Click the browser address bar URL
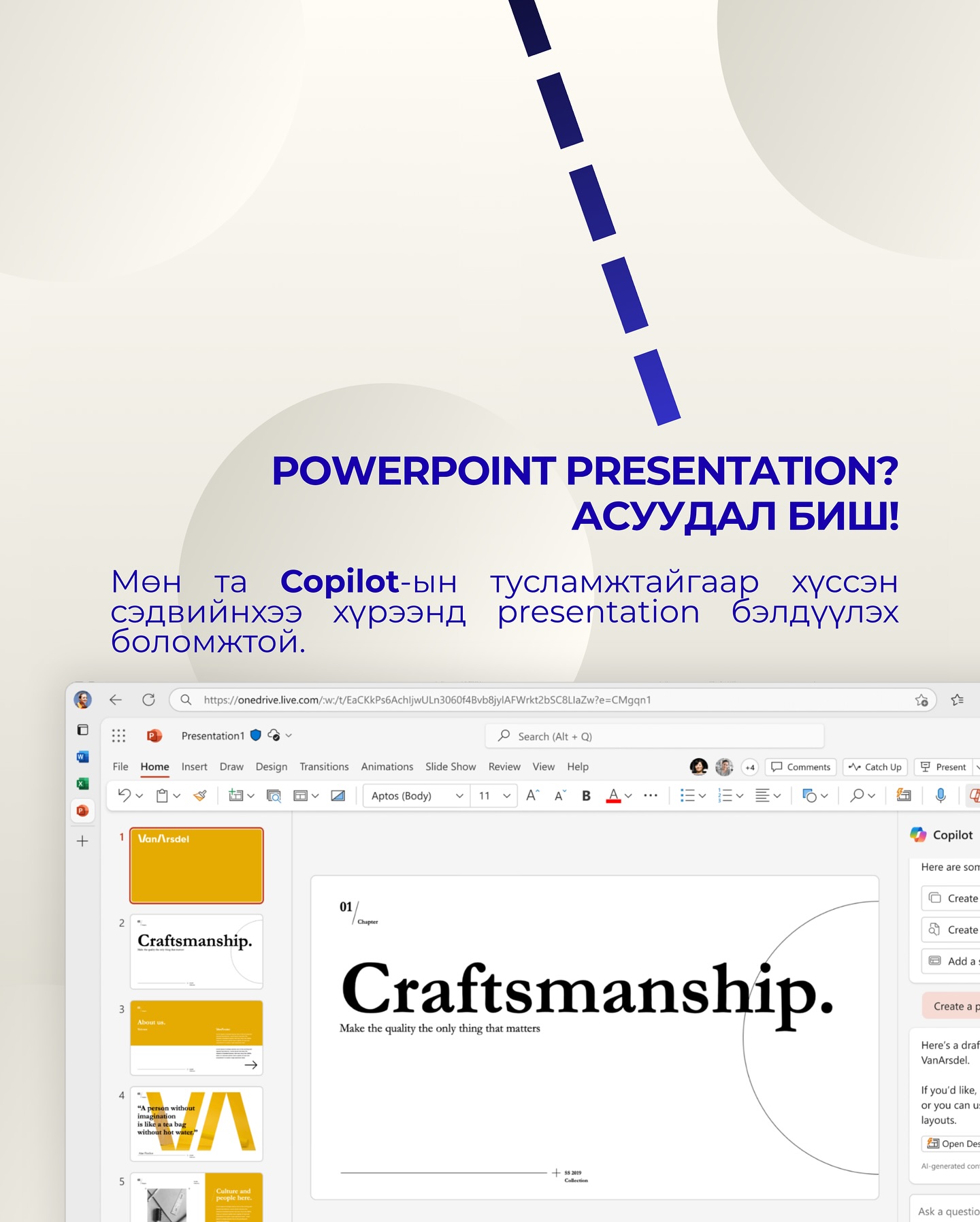Image resolution: width=980 pixels, height=1222 pixels. point(427,700)
